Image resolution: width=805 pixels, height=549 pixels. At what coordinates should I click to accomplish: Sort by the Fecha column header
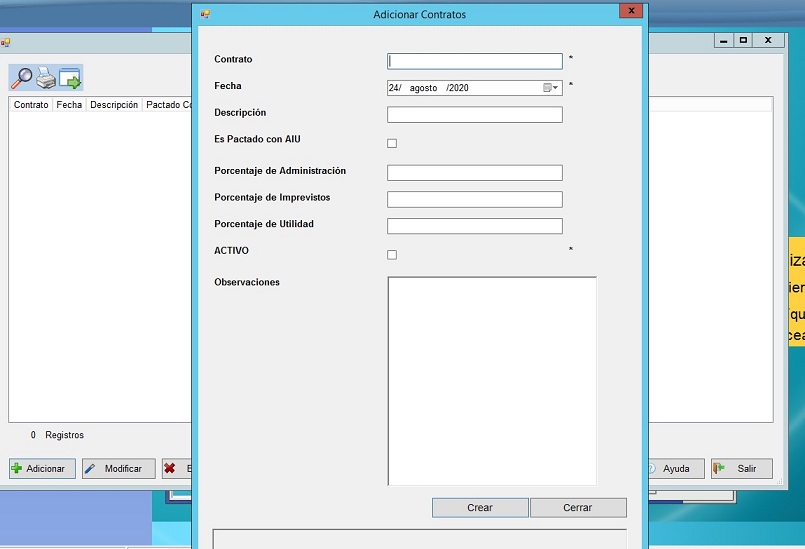[69, 105]
